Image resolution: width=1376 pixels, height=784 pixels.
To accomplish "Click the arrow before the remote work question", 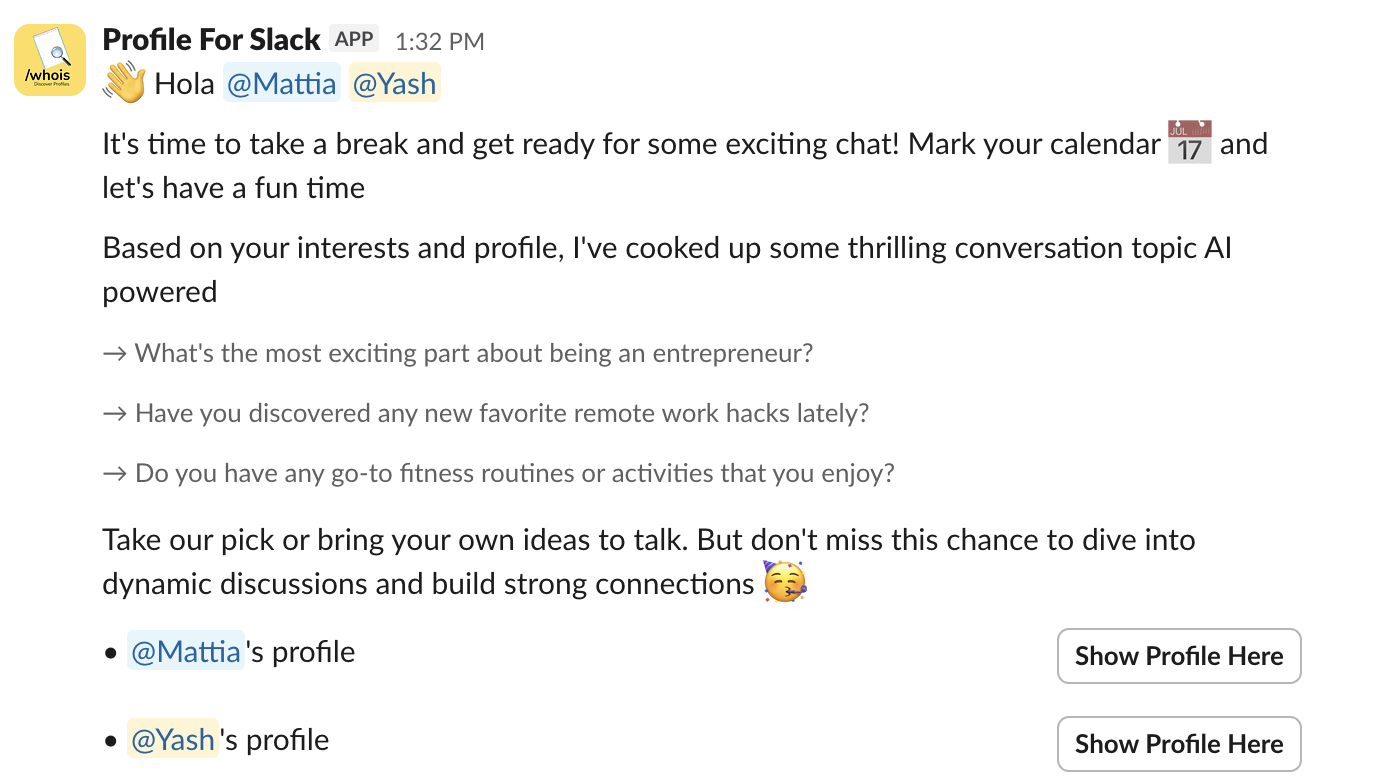I will pos(115,412).
